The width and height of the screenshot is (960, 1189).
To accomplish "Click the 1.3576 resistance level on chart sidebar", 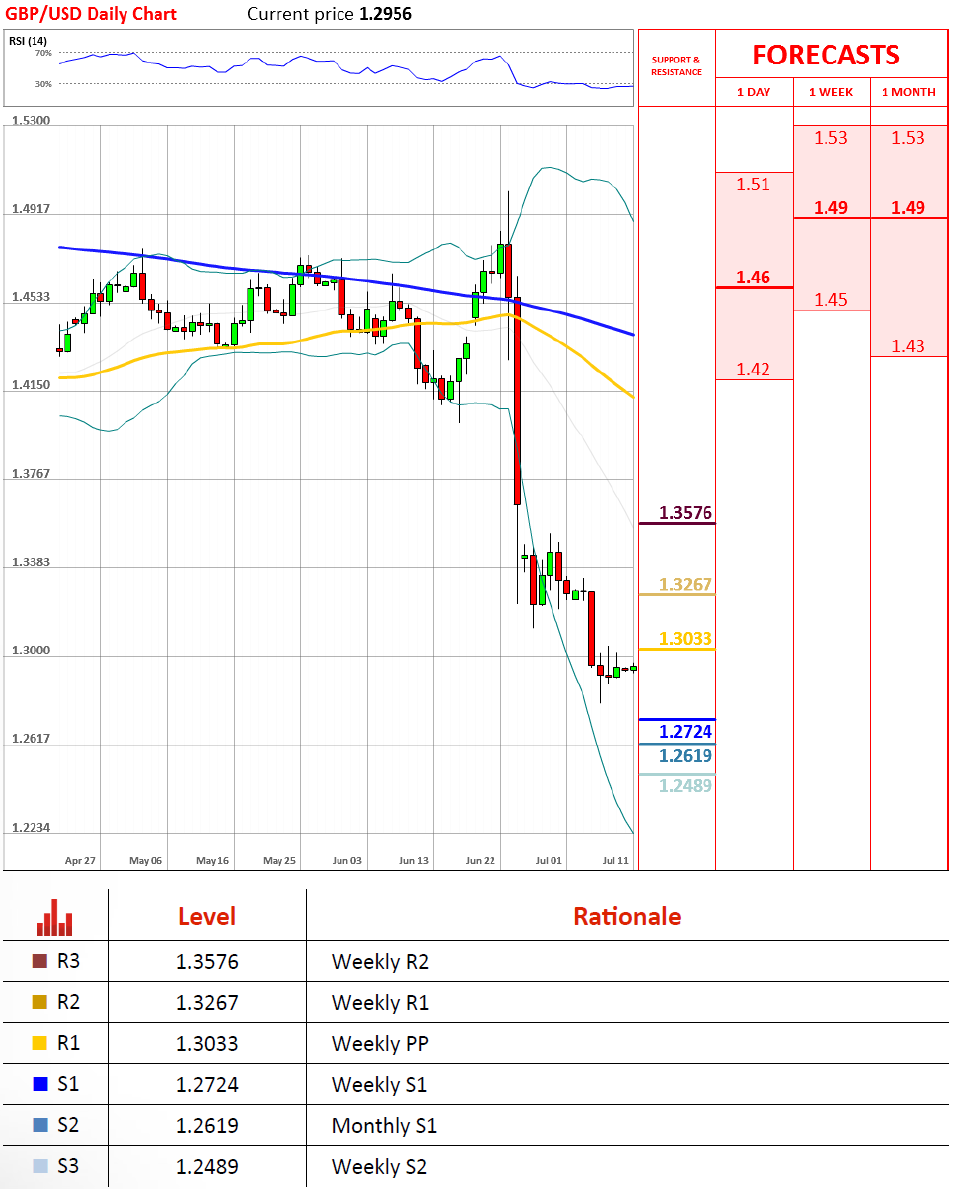I will (x=685, y=513).
